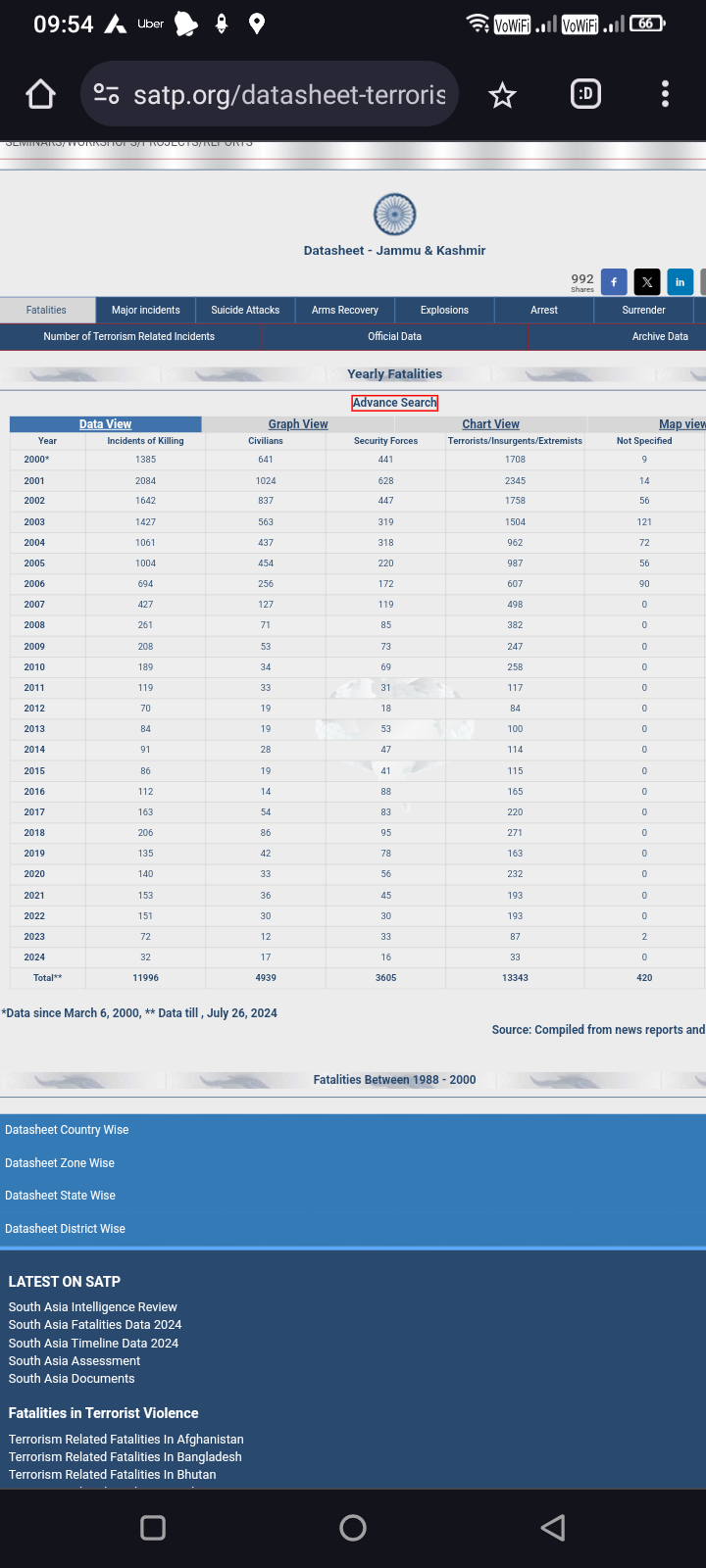Tap the battery indicator in status bar

[x=647, y=24]
